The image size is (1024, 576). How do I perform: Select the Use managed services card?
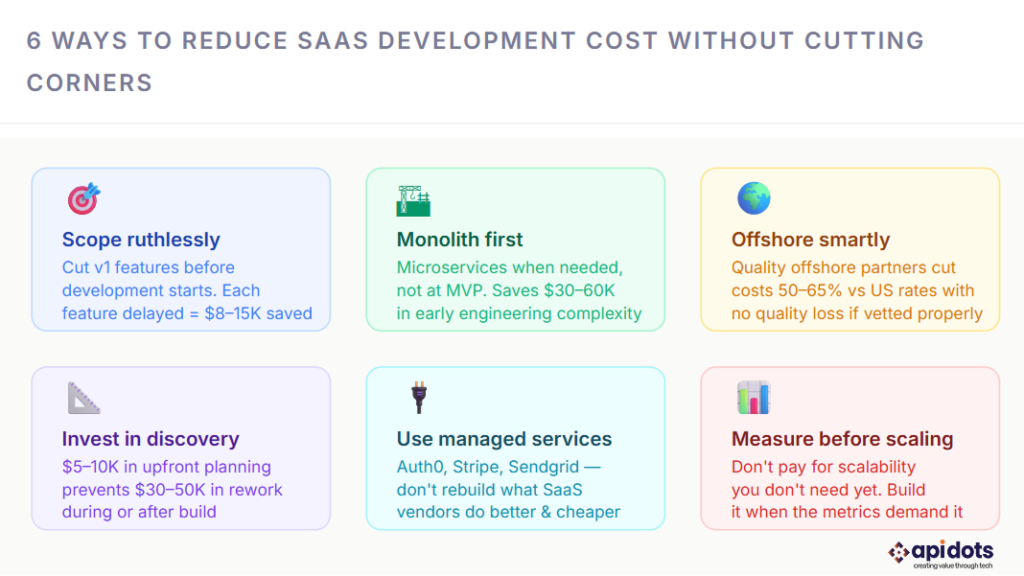tap(515, 448)
